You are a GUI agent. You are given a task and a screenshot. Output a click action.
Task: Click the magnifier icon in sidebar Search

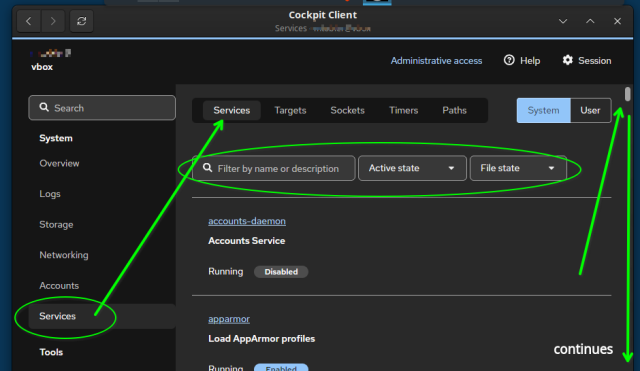44,107
